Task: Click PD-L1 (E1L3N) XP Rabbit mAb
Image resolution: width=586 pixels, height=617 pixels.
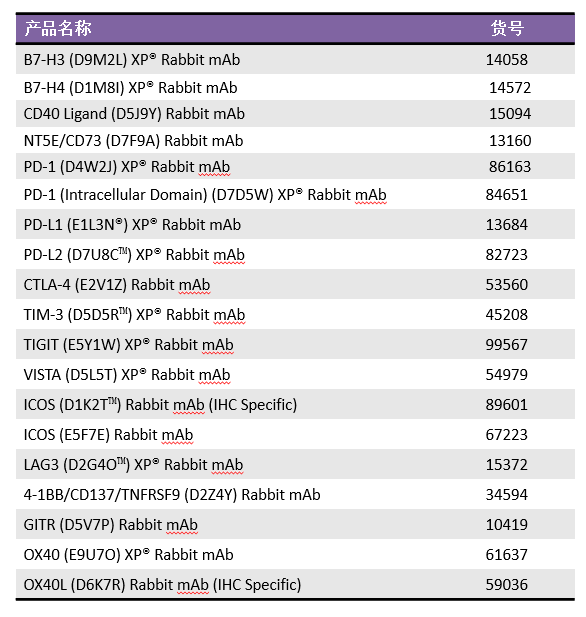Action: [x=132, y=225]
